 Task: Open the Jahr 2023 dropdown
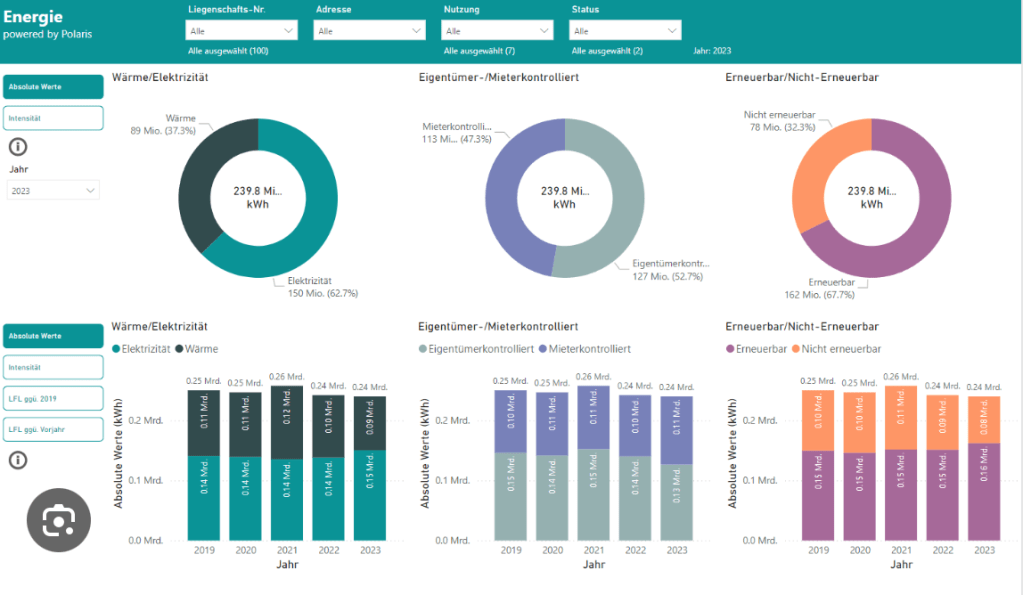(x=54, y=190)
